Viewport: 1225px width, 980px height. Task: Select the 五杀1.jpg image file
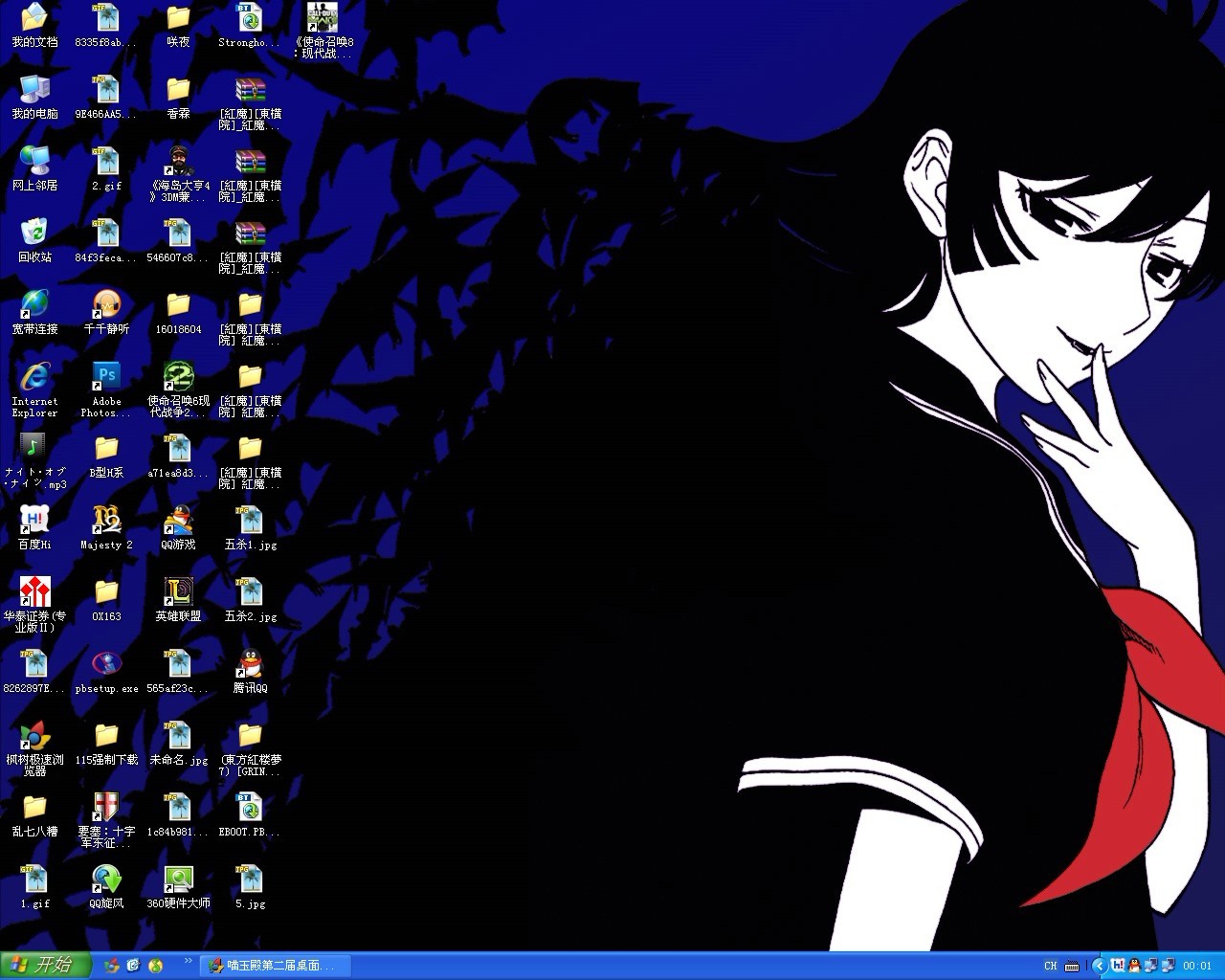tap(250, 522)
